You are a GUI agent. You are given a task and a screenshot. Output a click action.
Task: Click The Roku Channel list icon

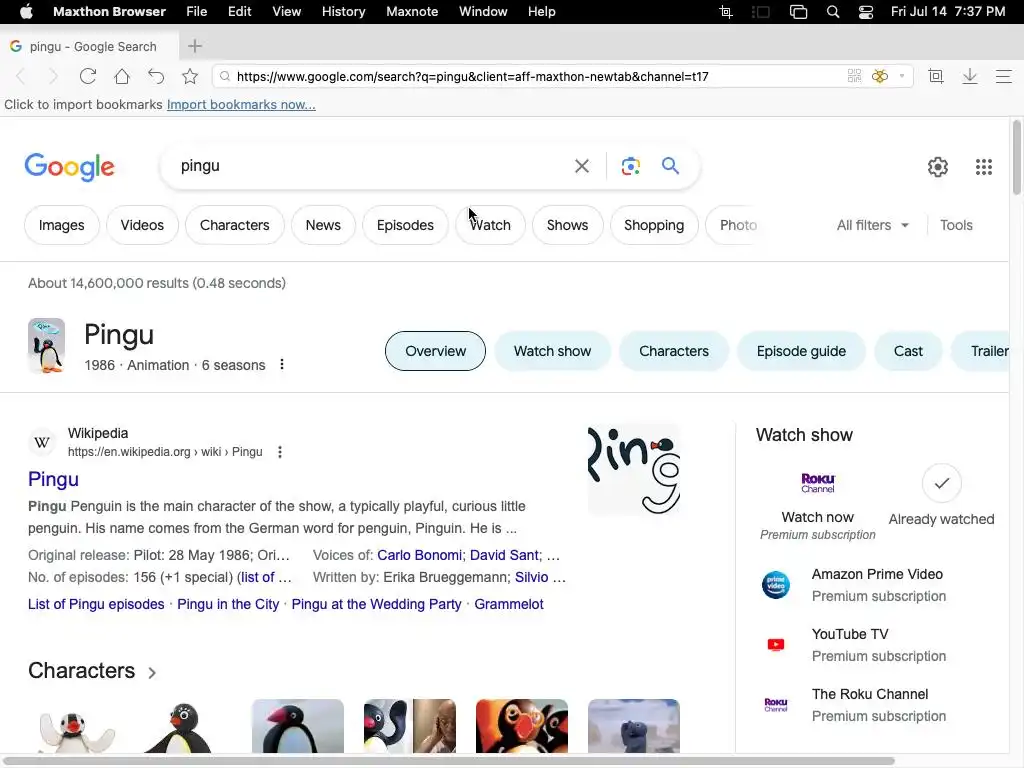pyautogui.click(x=776, y=705)
